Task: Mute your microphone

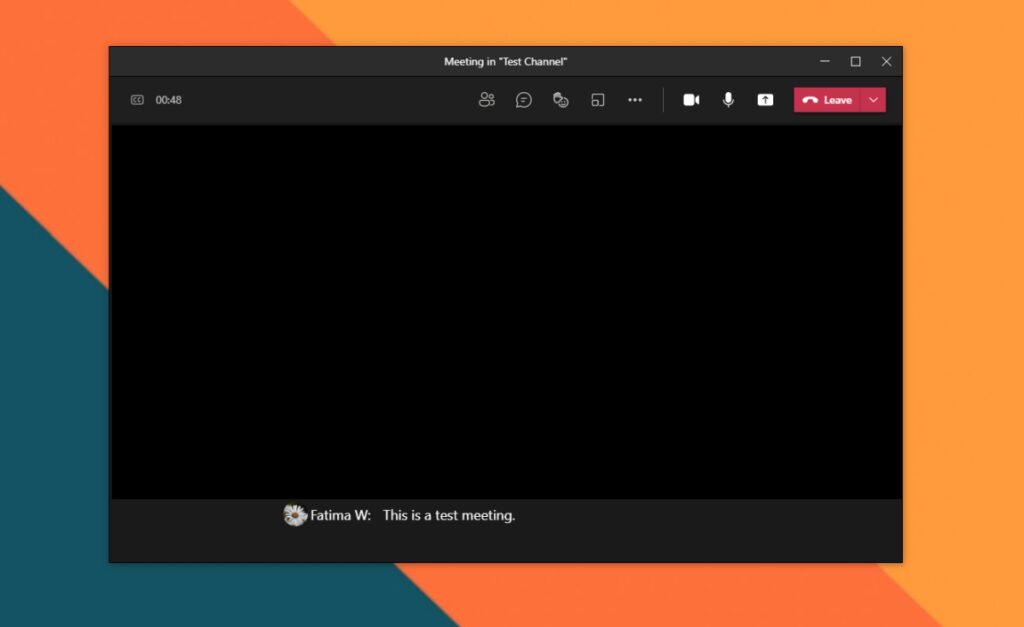Action: click(x=727, y=100)
